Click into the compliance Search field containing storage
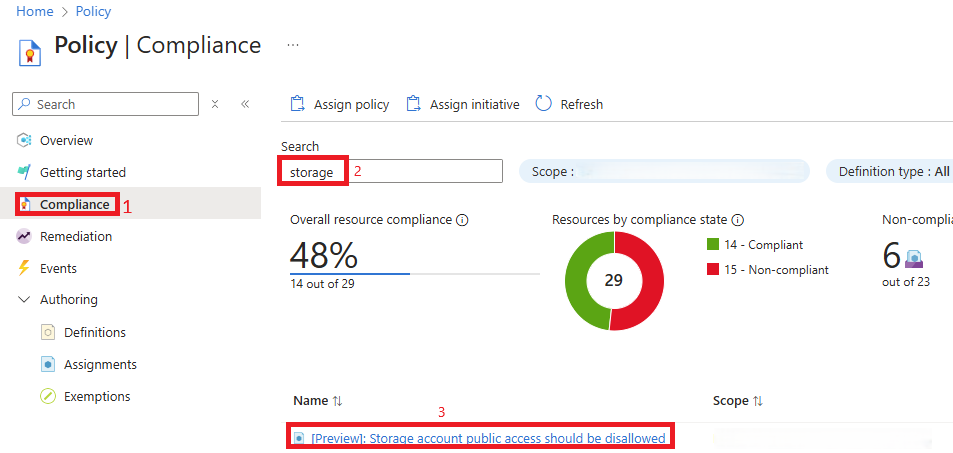 (x=392, y=171)
